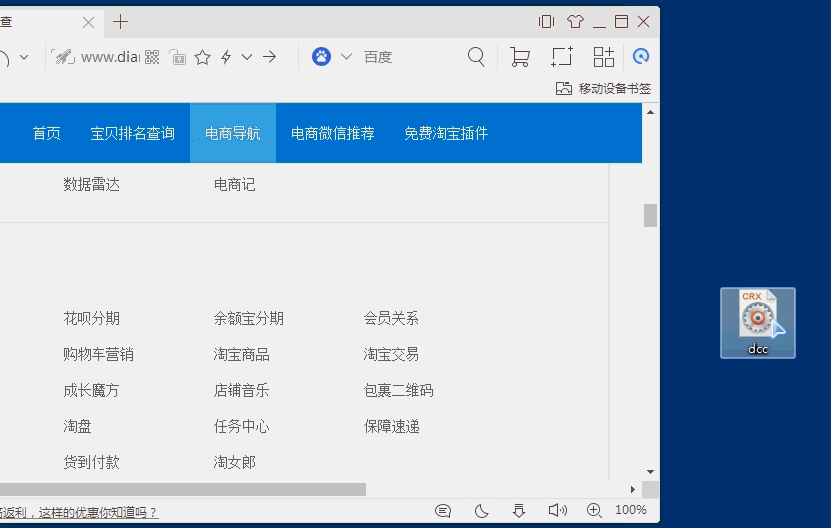Click the rocket acceleration icon in address bar

[x=63, y=57]
